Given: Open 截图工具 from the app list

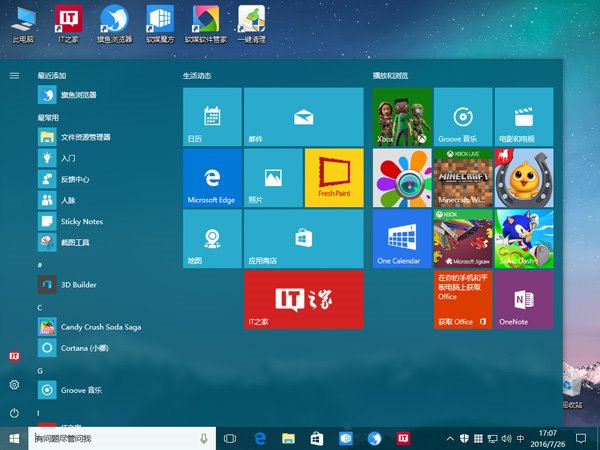Looking at the screenshot, I should click(x=103, y=242).
